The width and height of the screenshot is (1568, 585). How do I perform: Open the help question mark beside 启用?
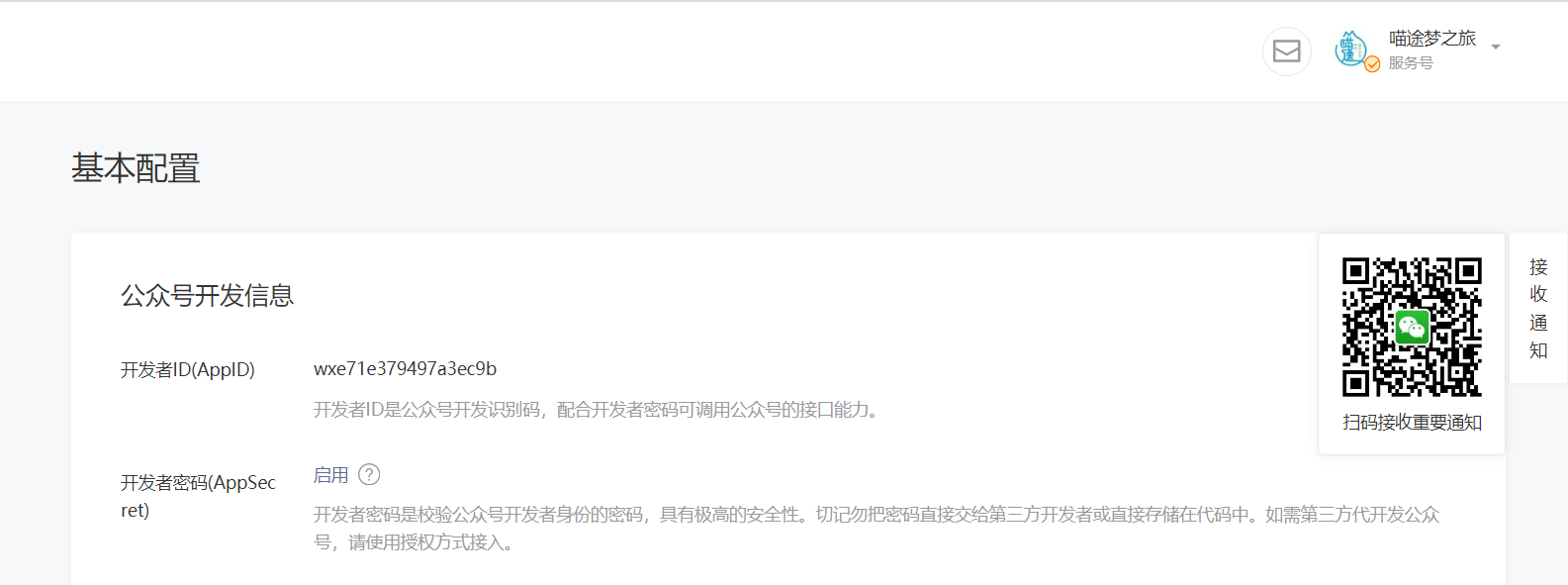[369, 474]
